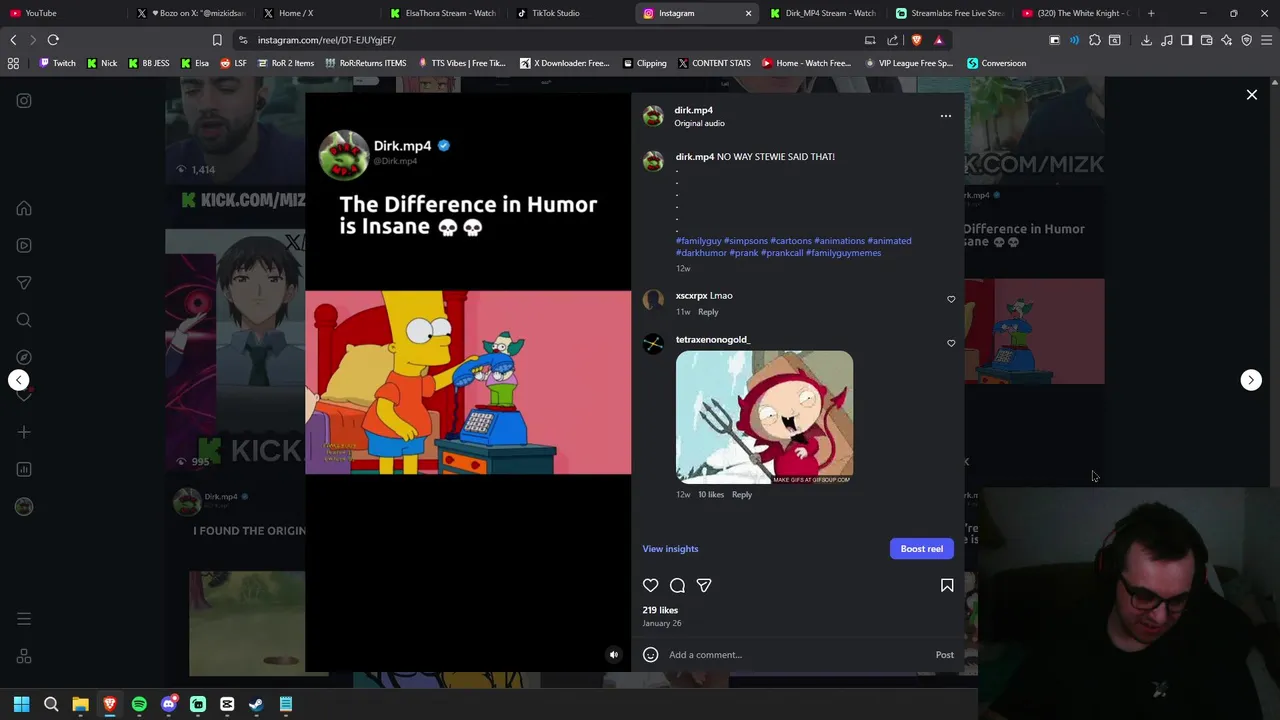Screen dimensions: 1280x720
Task: Like the reel with the heart icon
Action: [x=651, y=585]
